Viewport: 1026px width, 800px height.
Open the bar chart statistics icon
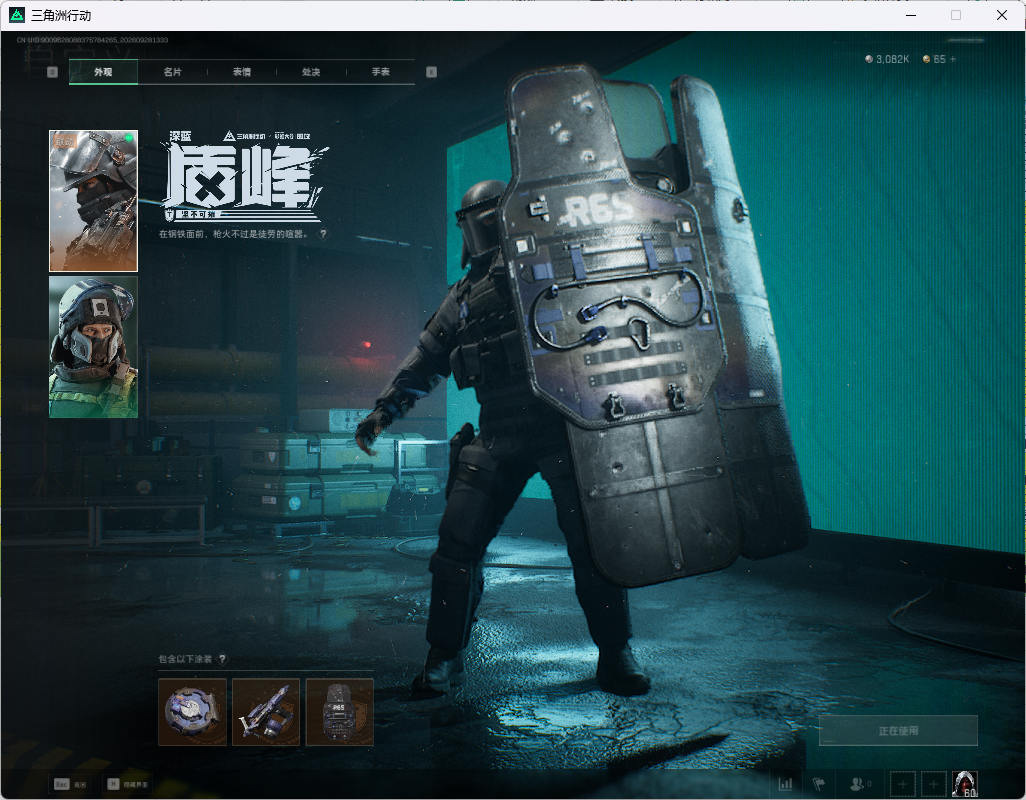click(785, 784)
